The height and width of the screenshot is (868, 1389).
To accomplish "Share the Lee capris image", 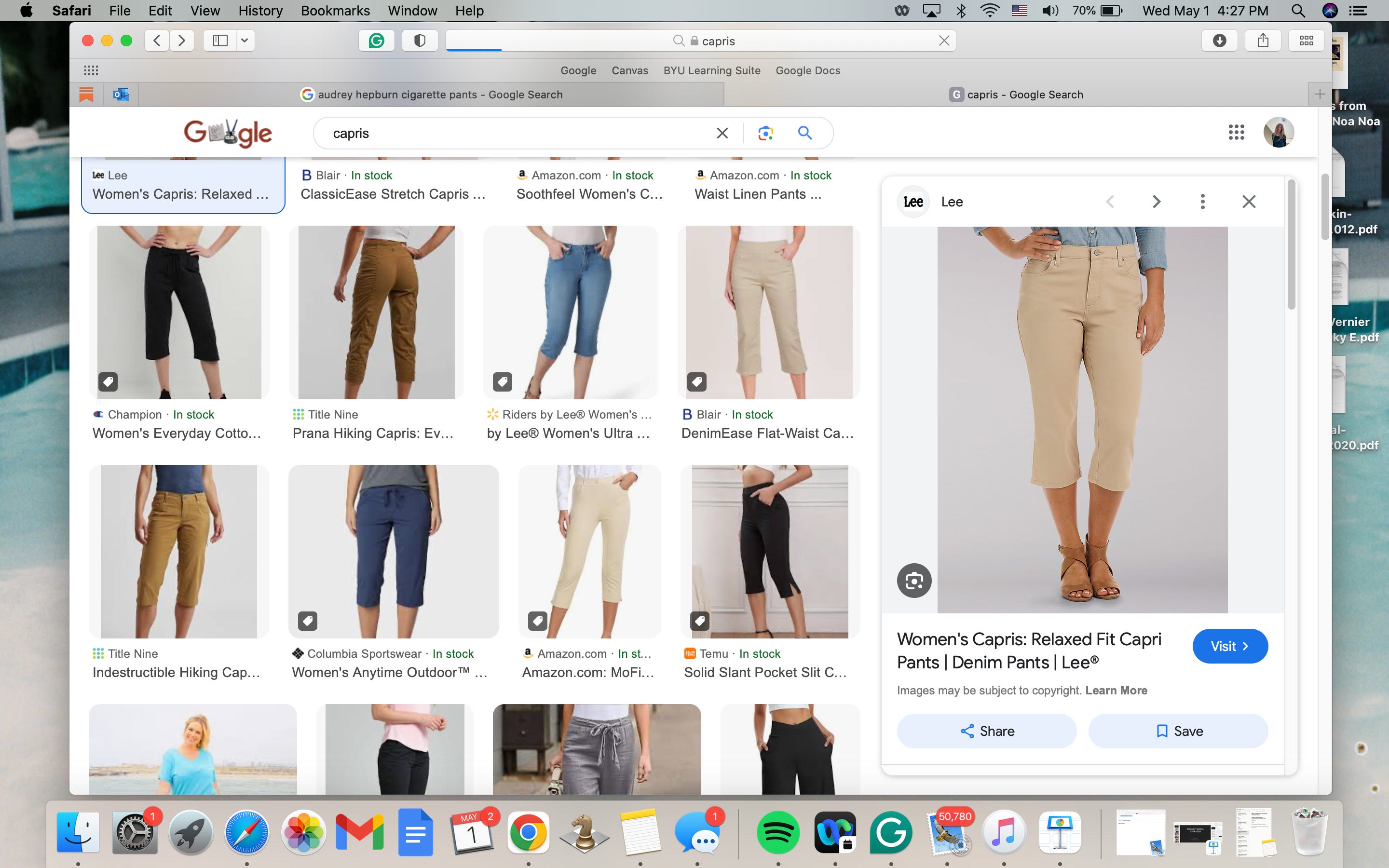I will pyautogui.click(x=987, y=731).
